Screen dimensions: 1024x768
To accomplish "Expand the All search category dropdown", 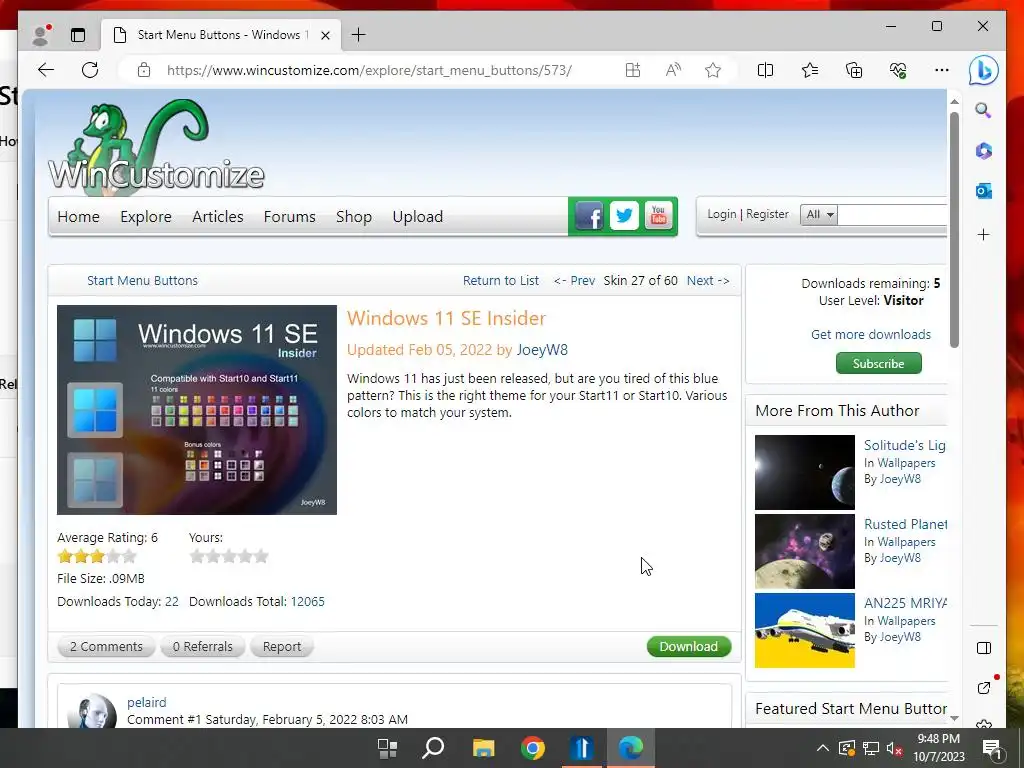I will (819, 214).
